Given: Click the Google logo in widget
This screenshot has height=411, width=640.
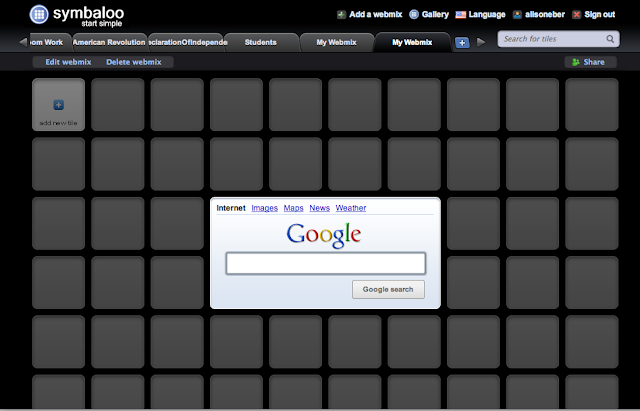Looking at the screenshot, I should (x=324, y=235).
